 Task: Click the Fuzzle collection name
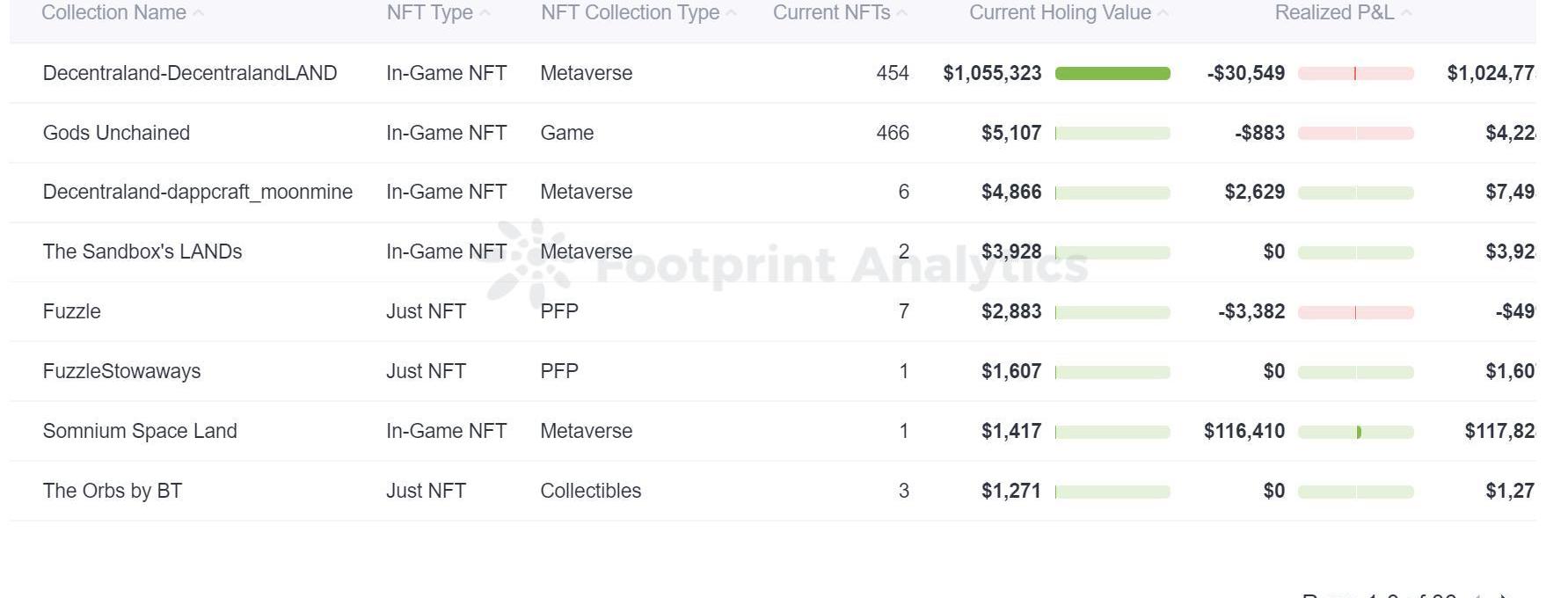pos(72,311)
